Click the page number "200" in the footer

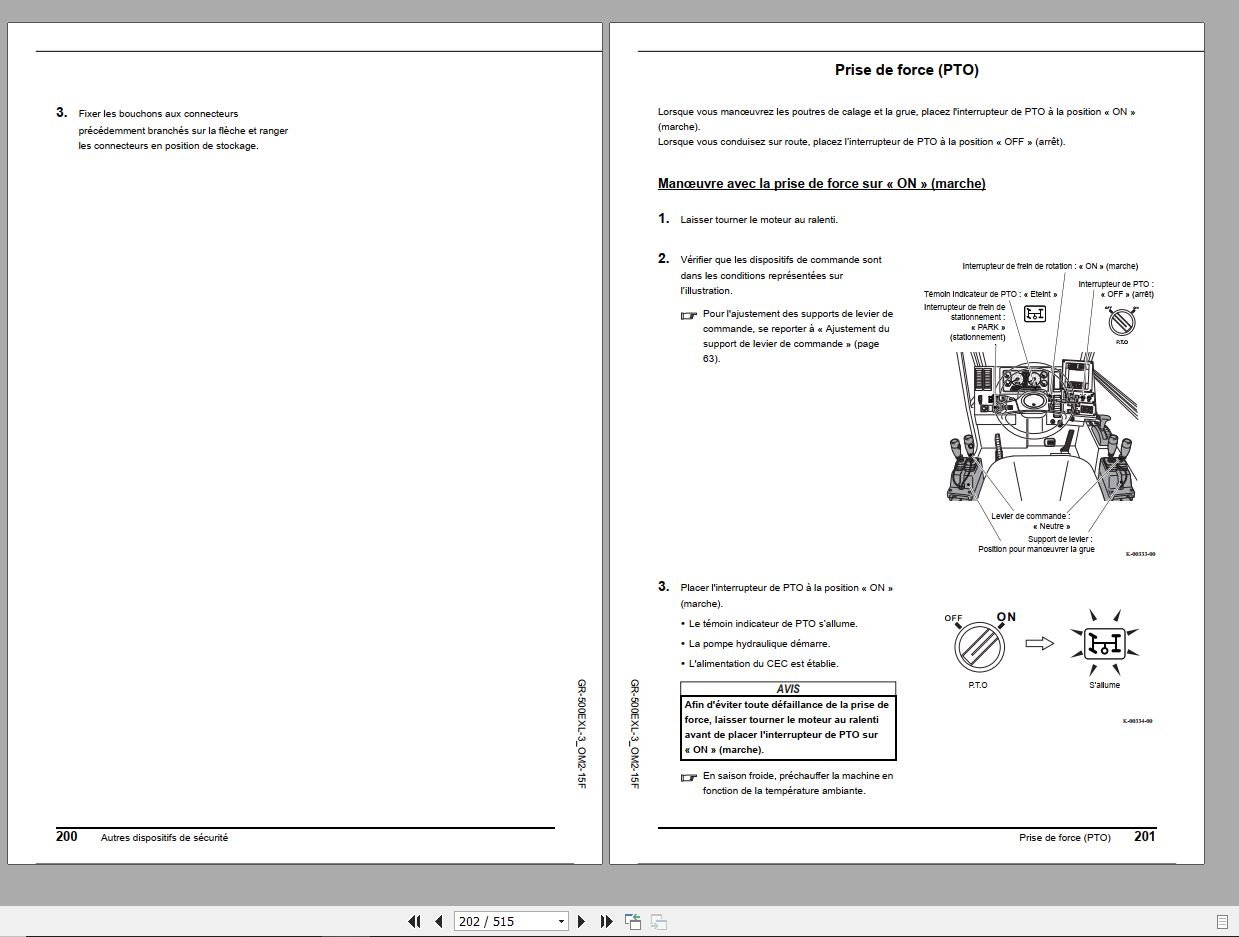tap(67, 836)
